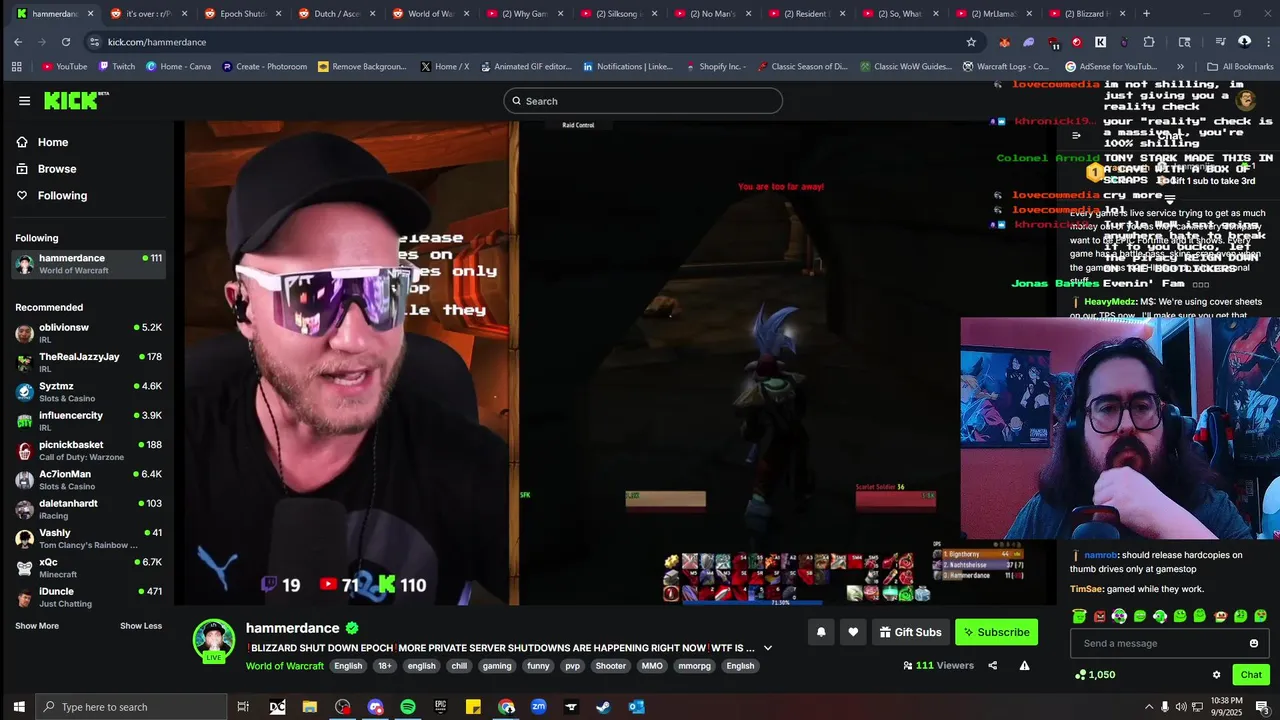Open Browse in the sidebar
The height and width of the screenshot is (720, 1280).
click(56, 169)
